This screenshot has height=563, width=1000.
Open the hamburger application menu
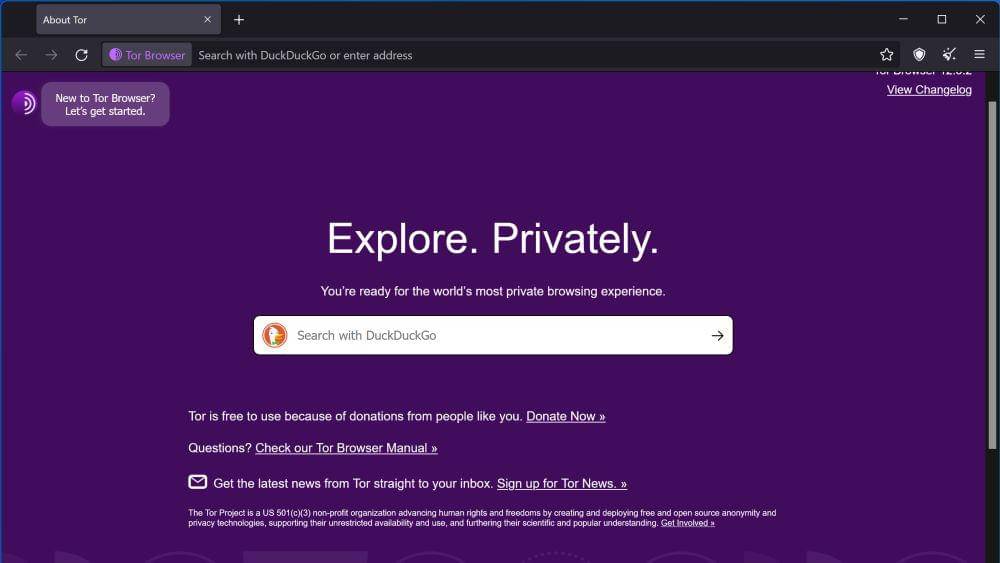pos(979,55)
